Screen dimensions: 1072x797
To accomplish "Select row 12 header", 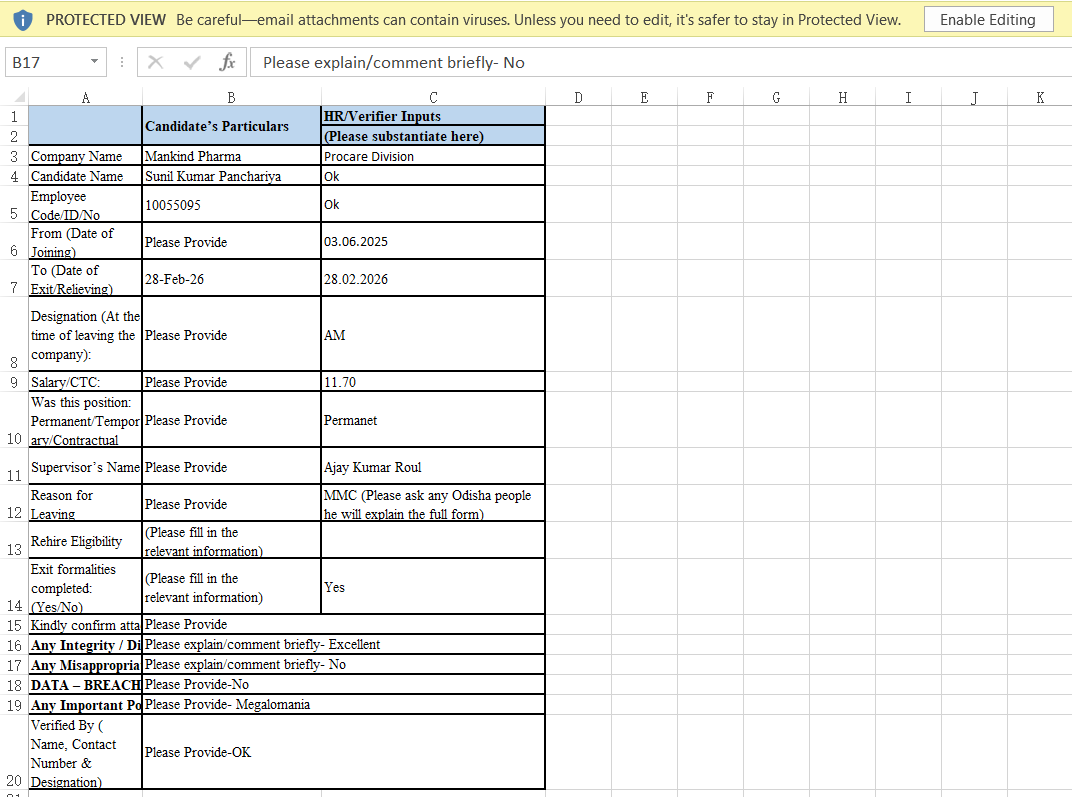I will click(14, 503).
